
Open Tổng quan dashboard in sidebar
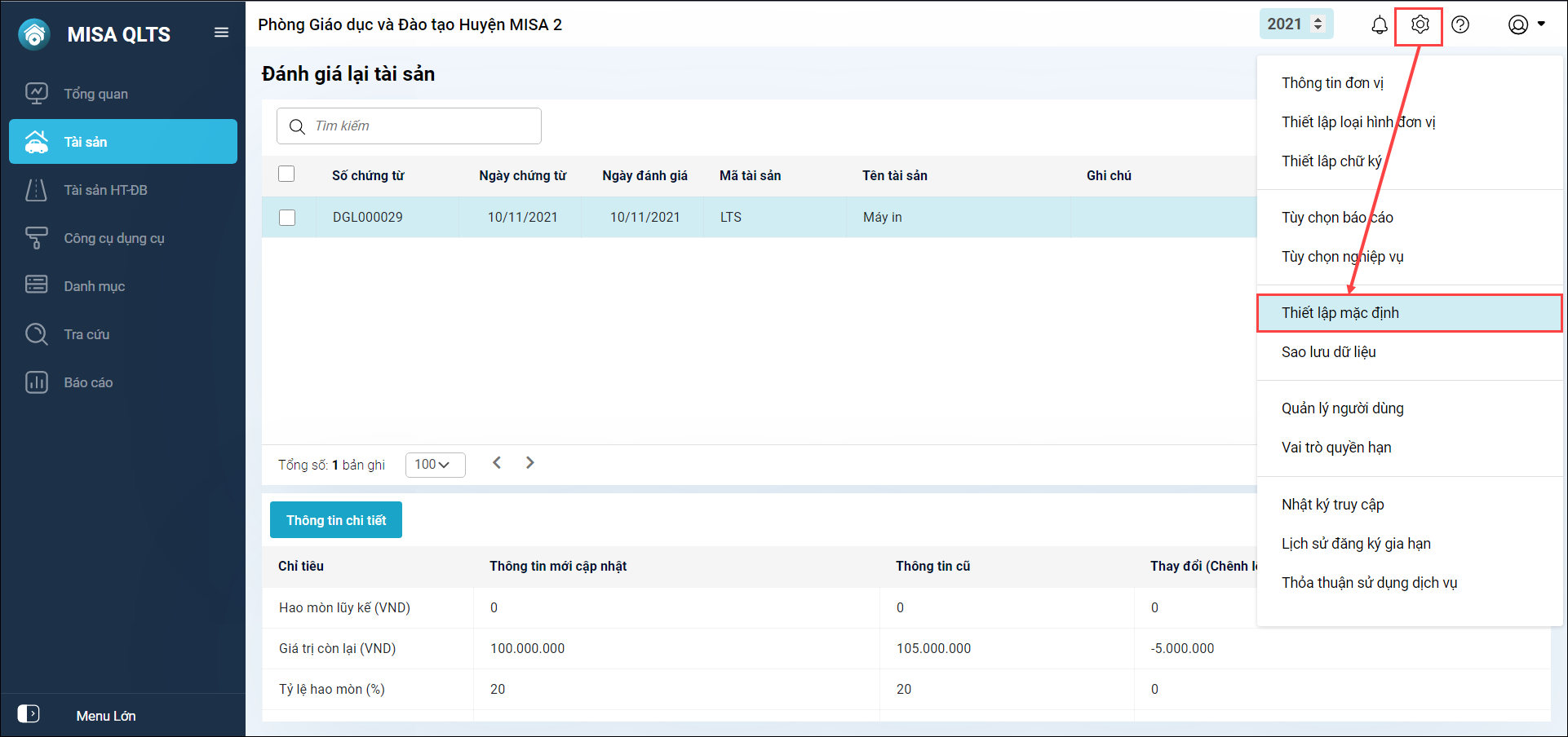point(95,94)
